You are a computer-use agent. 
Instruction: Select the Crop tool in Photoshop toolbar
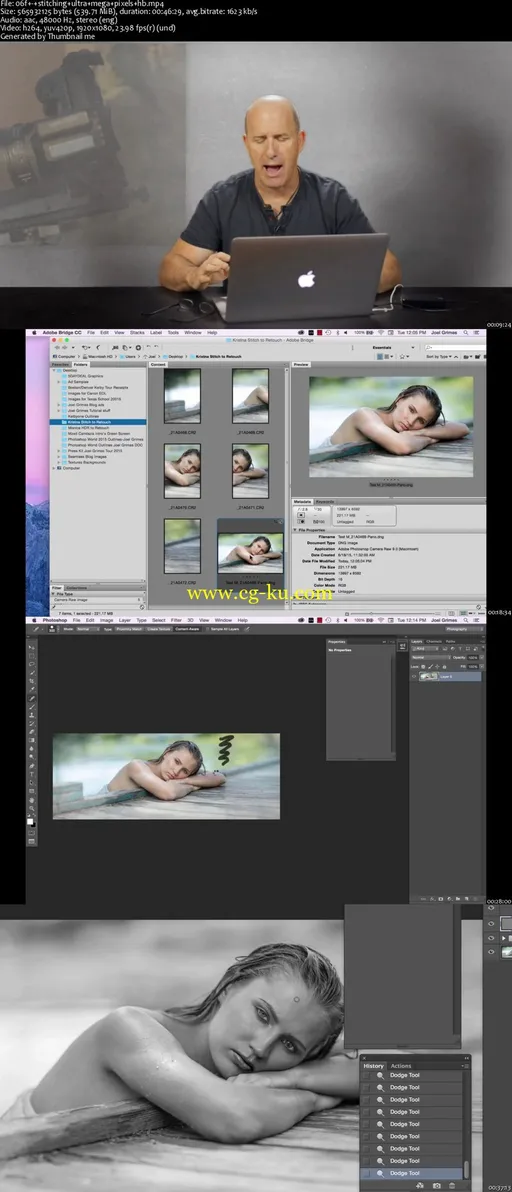(33, 680)
